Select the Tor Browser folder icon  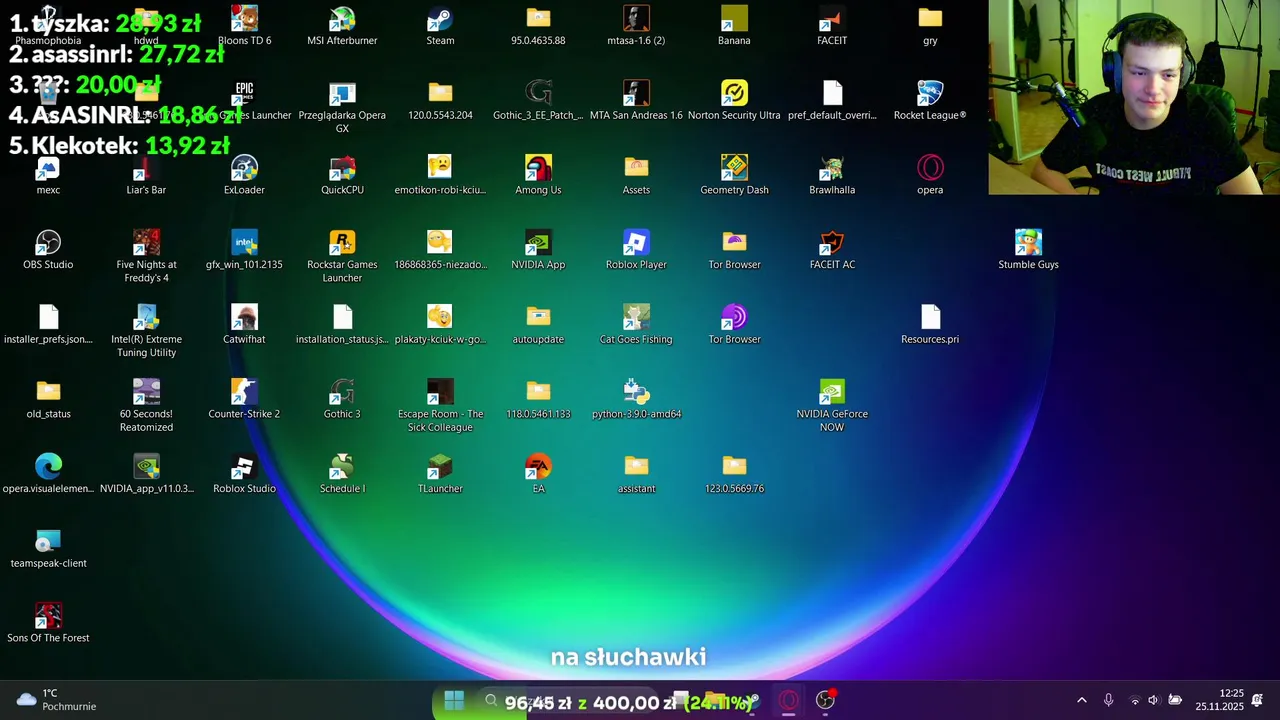(x=734, y=250)
